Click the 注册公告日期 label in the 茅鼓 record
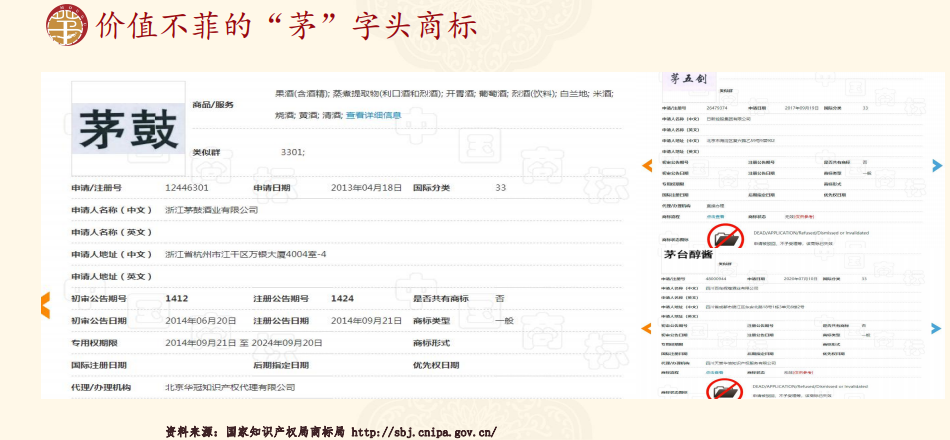 coord(281,321)
